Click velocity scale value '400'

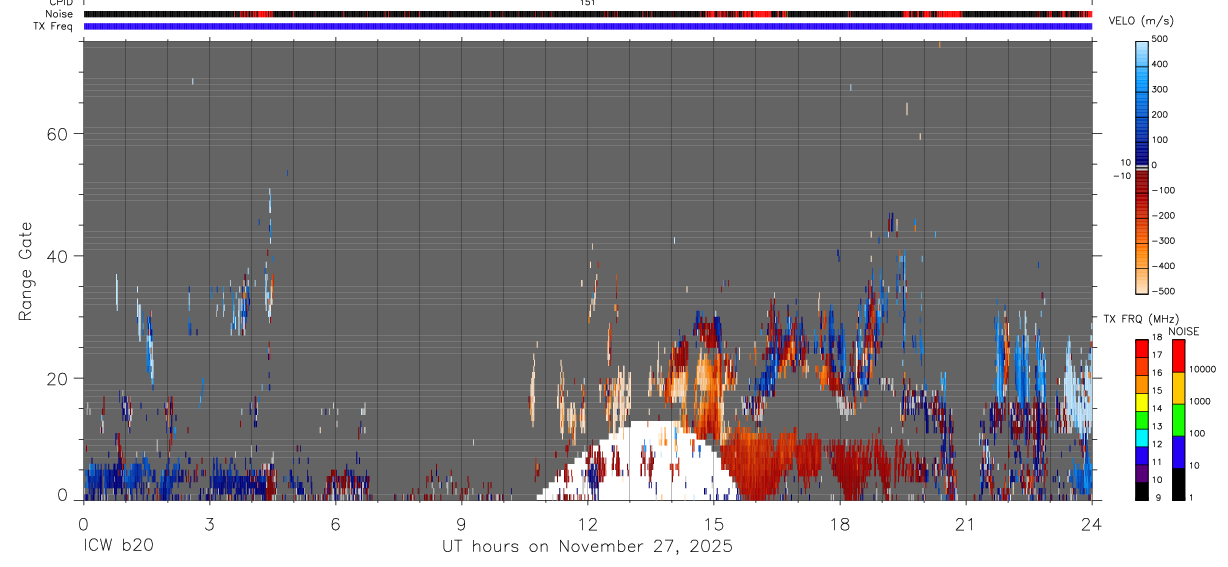point(1160,64)
